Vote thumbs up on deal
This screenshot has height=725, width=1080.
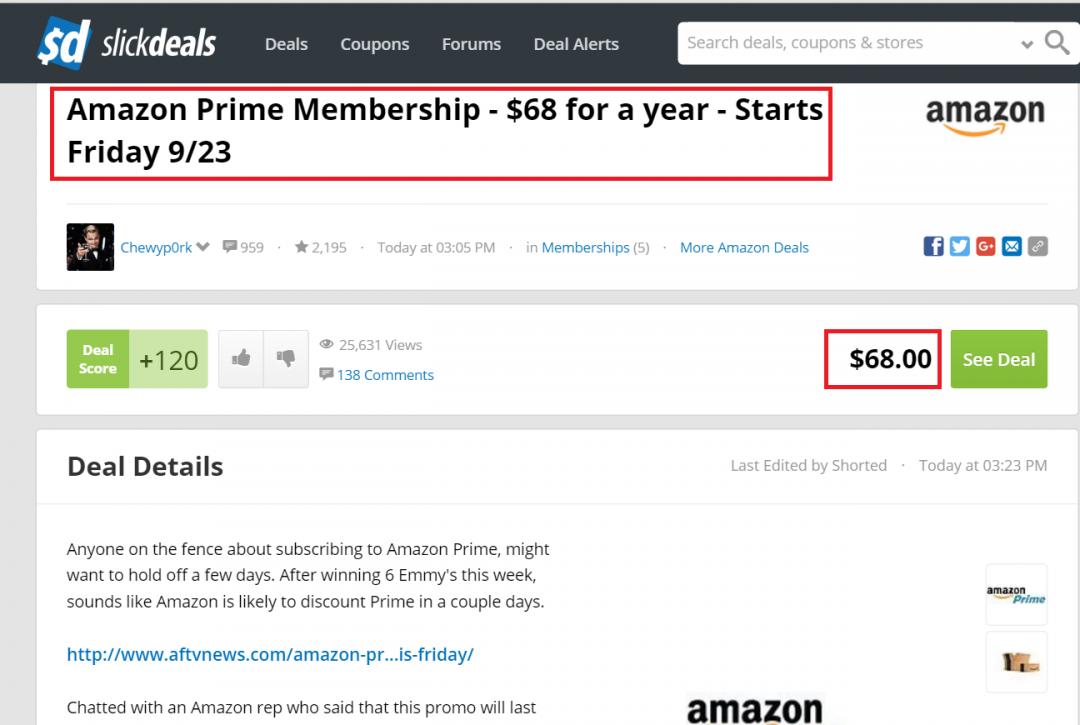(241, 358)
